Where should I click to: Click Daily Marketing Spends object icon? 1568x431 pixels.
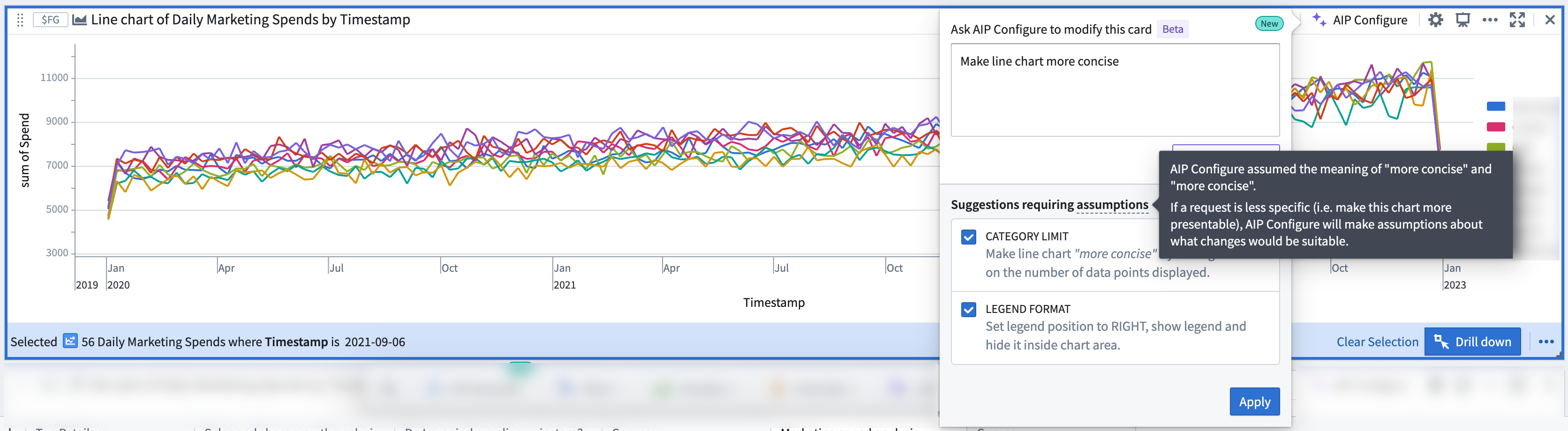[x=71, y=342]
